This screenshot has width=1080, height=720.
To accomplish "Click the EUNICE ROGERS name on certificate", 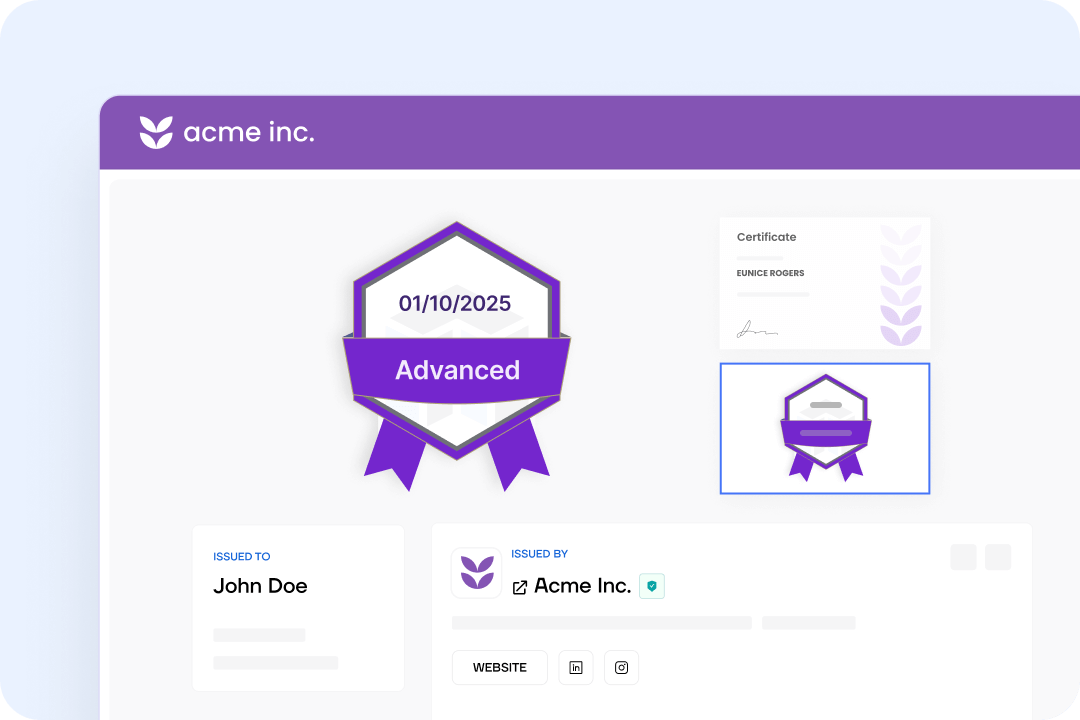I will click(x=770, y=274).
